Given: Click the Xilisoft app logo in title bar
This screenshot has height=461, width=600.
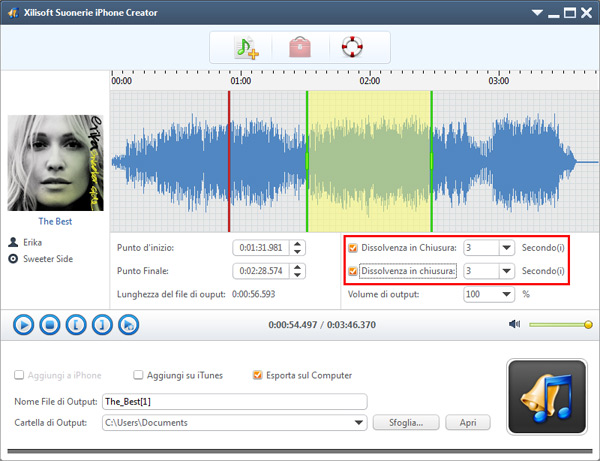Looking at the screenshot, I should (x=13, y=13).
